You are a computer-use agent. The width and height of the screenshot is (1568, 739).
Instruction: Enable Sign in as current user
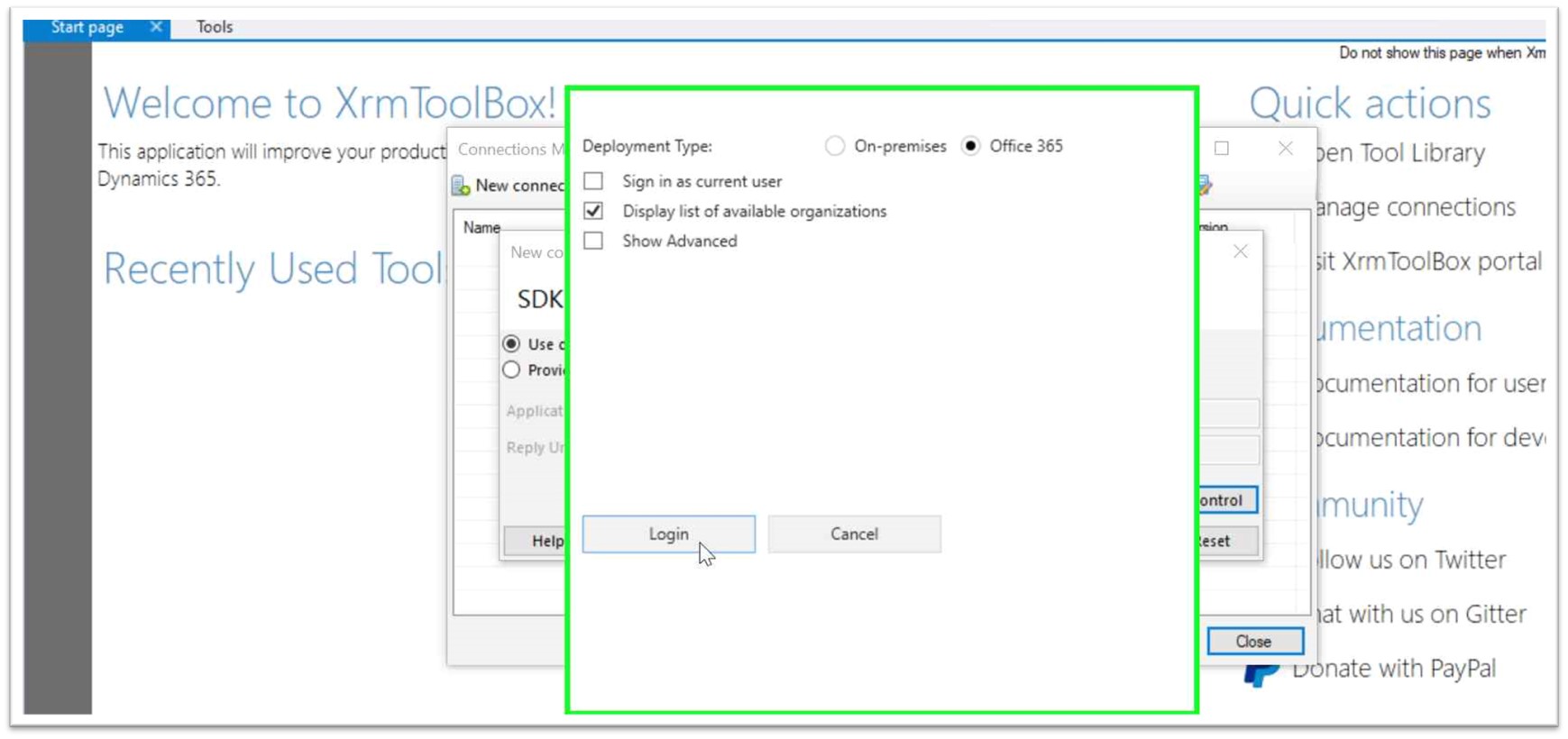pos(593,181)
